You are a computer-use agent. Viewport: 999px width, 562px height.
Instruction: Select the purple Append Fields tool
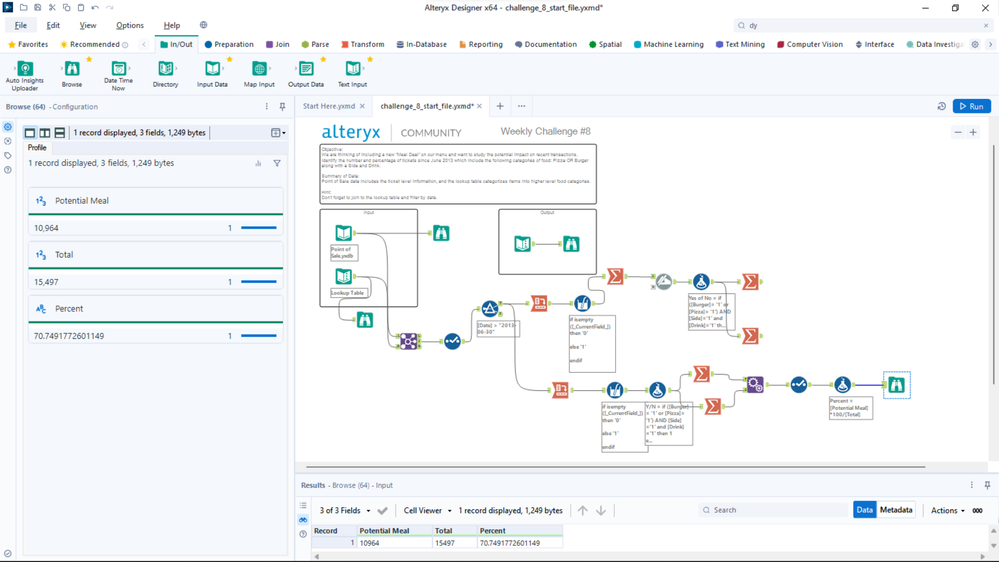click(x=755, y=385)
